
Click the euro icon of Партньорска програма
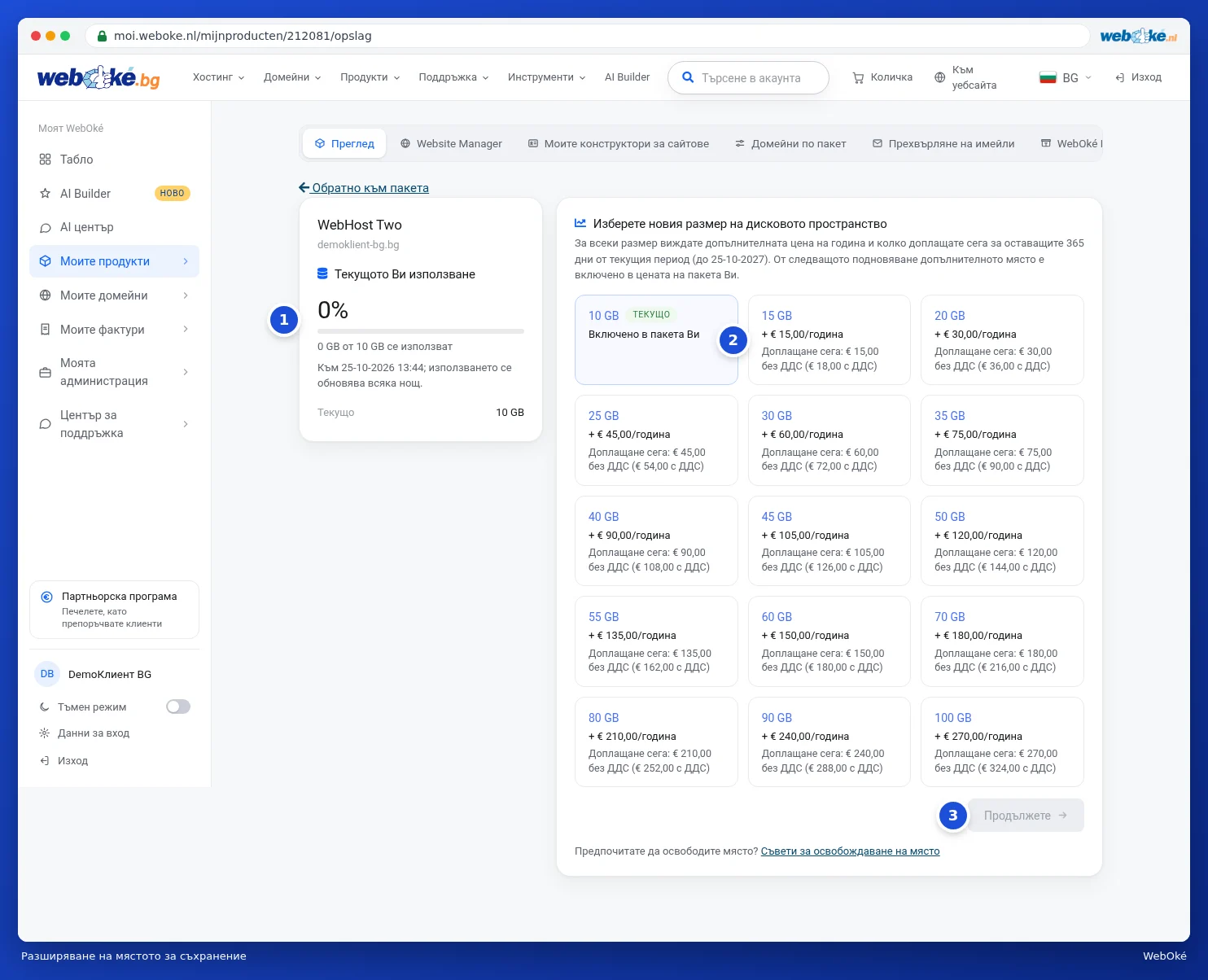(x=47, y=597)
